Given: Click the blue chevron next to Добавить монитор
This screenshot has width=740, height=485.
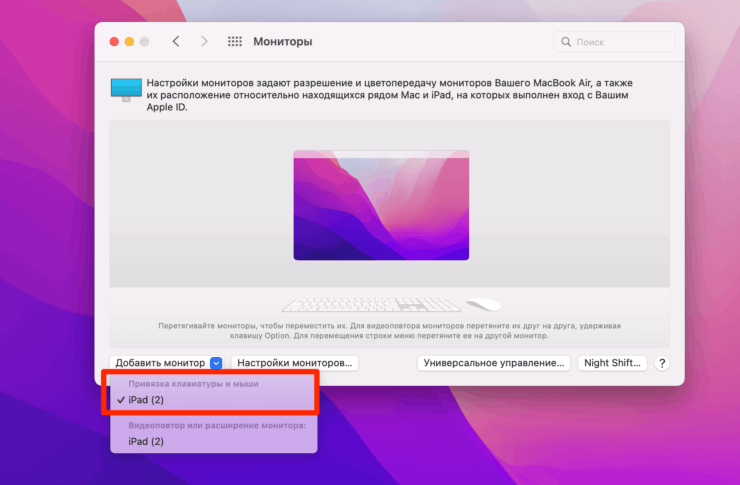Looking at the screenshot, I should tap(216, 363).
